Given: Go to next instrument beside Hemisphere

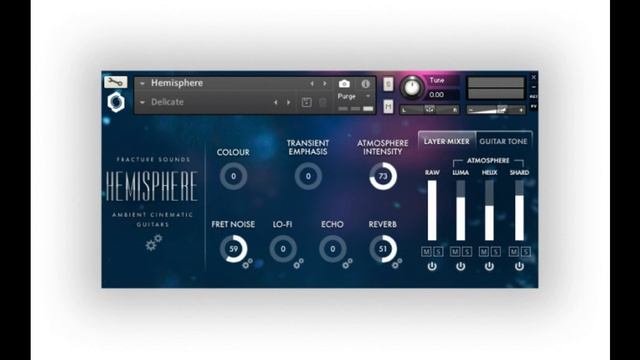Looking at the screenshot, I should click(325, 84).
